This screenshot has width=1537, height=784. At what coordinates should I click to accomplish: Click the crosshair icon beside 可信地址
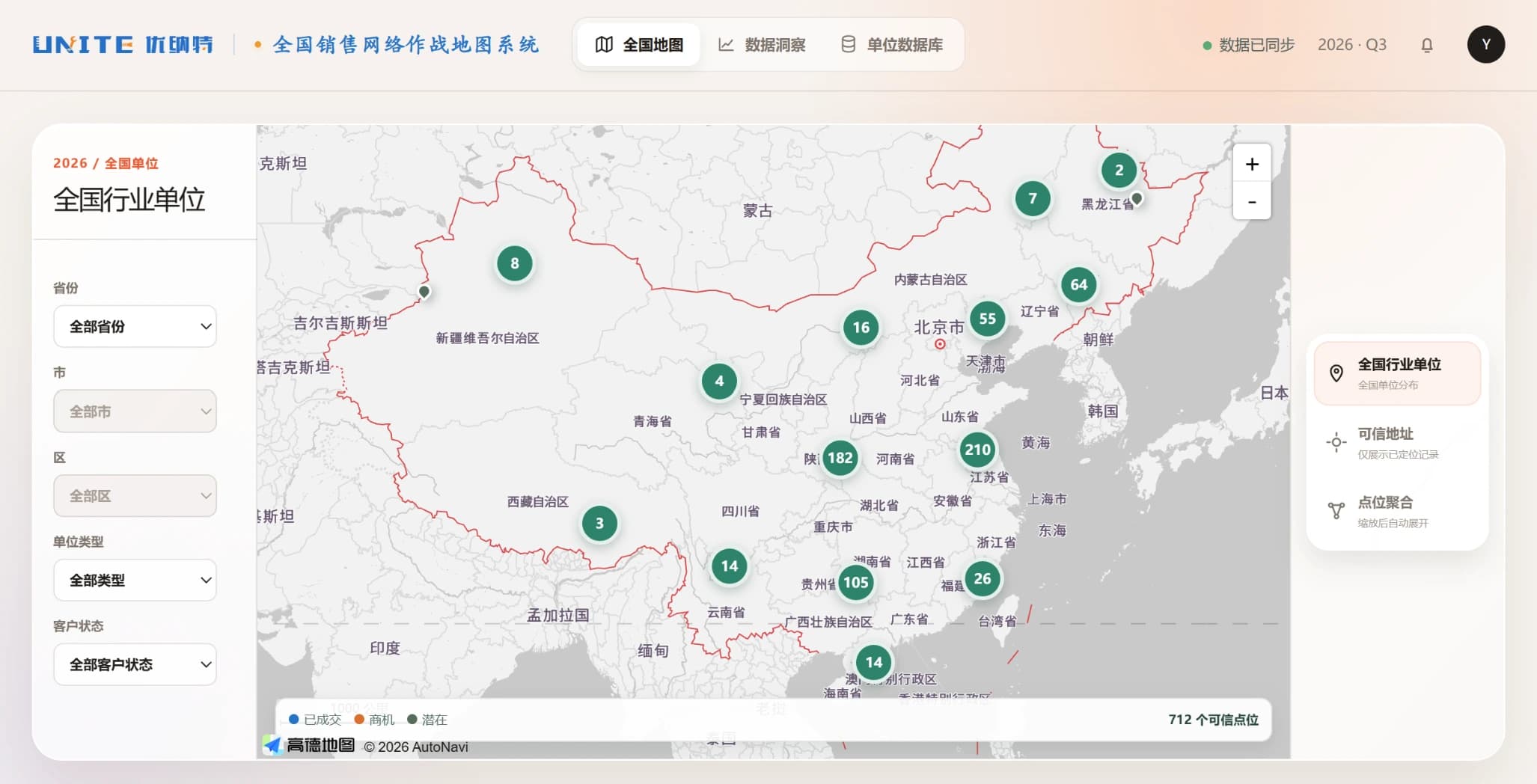1336,443
